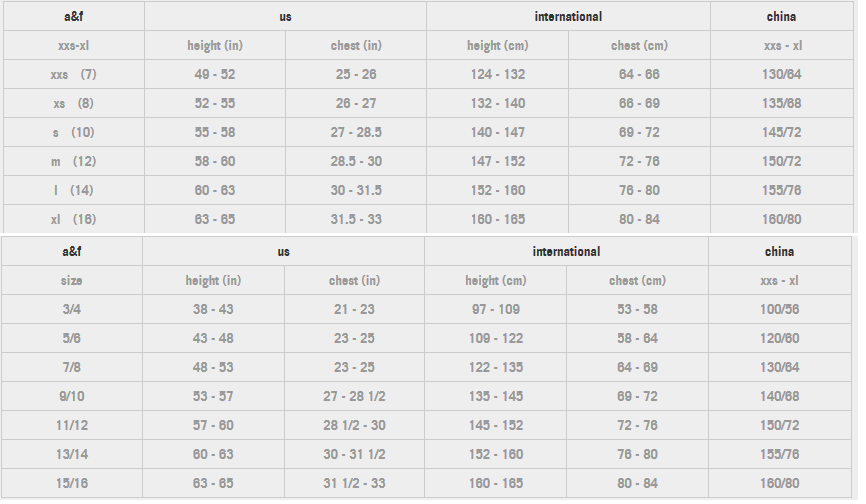
Task: Click the 27 - 28.5 chest cell
Action: pos(356,133)
